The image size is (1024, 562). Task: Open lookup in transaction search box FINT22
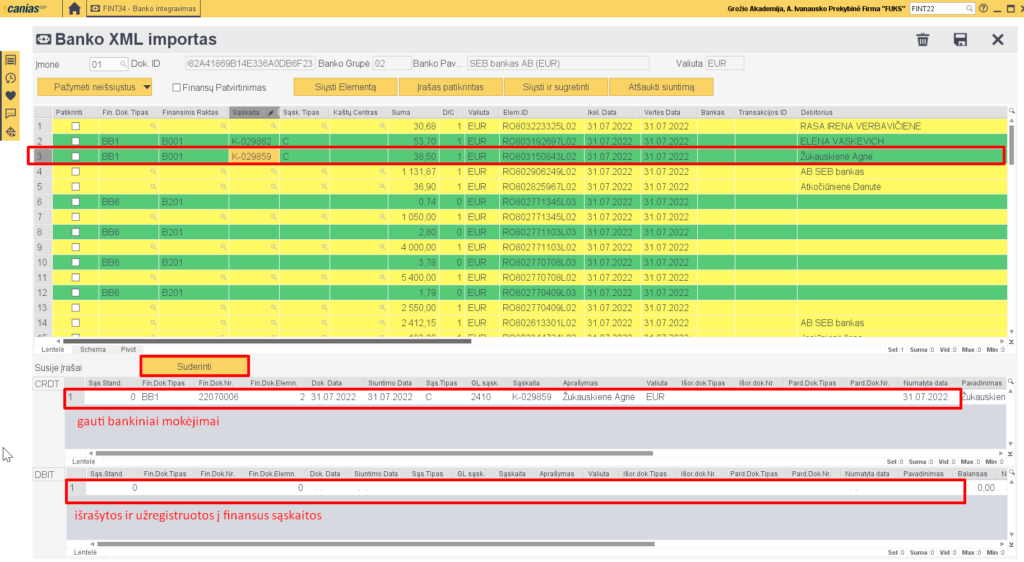pyautogui.click(x=969, y=8)
